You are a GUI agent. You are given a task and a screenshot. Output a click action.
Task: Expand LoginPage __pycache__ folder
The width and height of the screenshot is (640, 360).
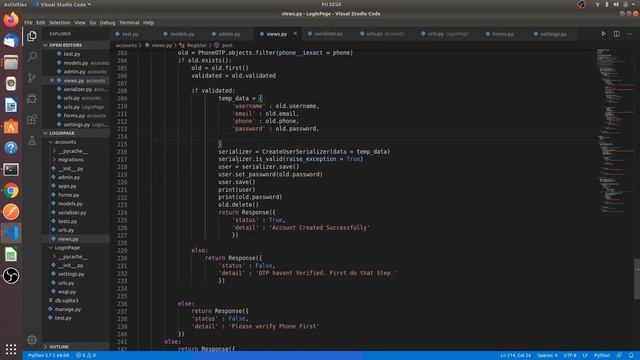(x=72, y=257)
